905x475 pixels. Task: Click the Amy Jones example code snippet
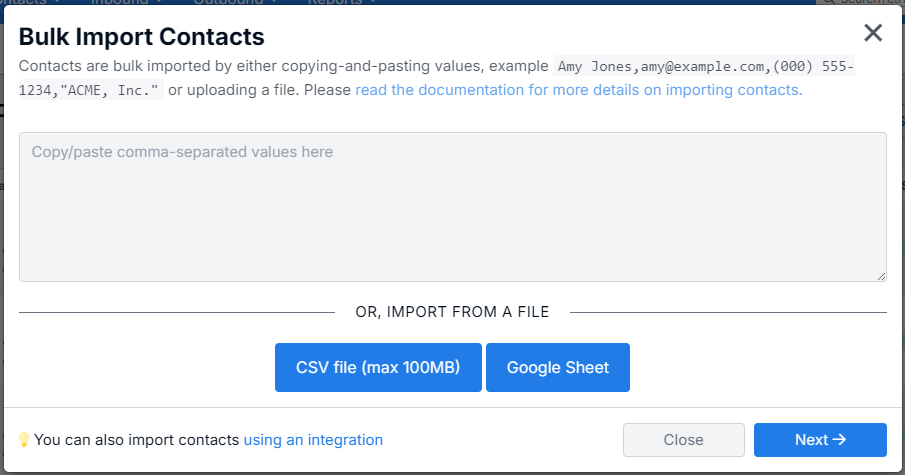click(704, 67)
